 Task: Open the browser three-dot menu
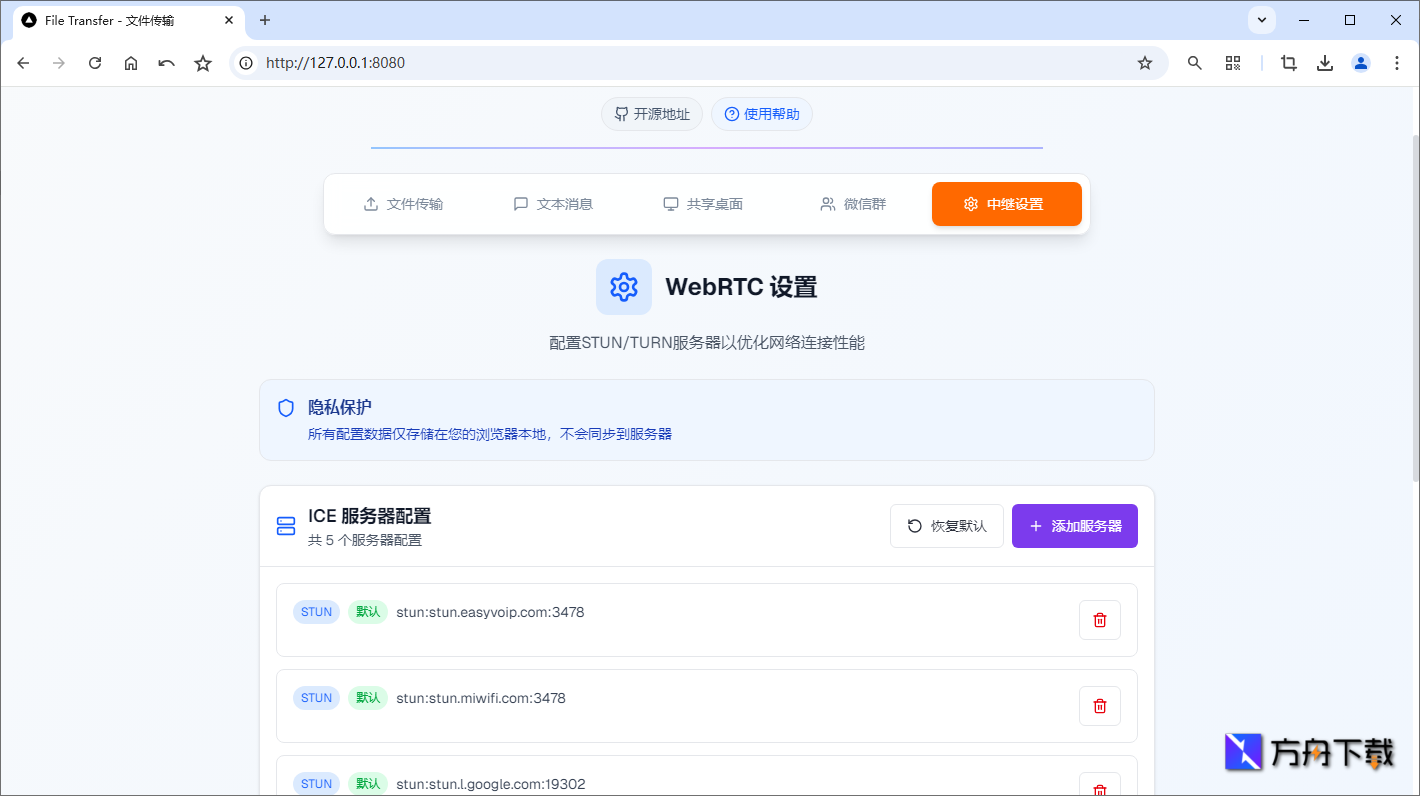1397,62
